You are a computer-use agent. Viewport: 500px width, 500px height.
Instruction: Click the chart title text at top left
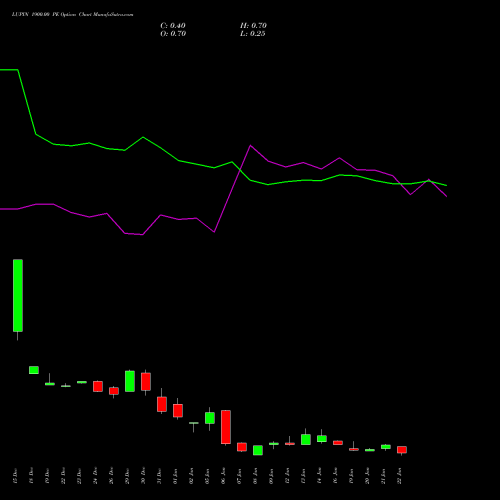click(x=72, y=14)
